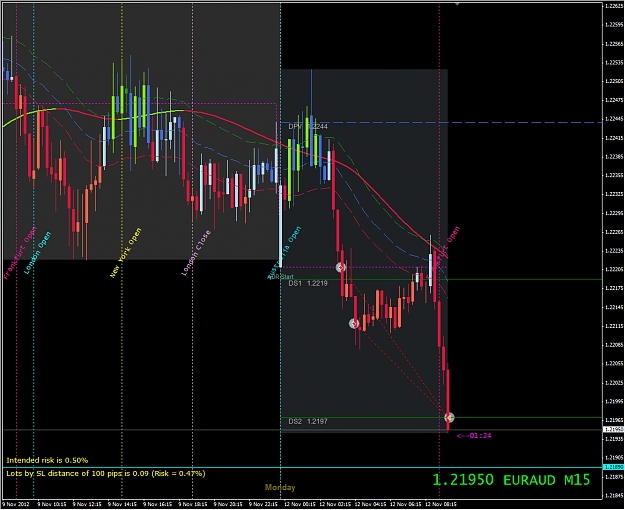Select the trade marker circle on the dotted magenta line

click(x=340, y=268)
